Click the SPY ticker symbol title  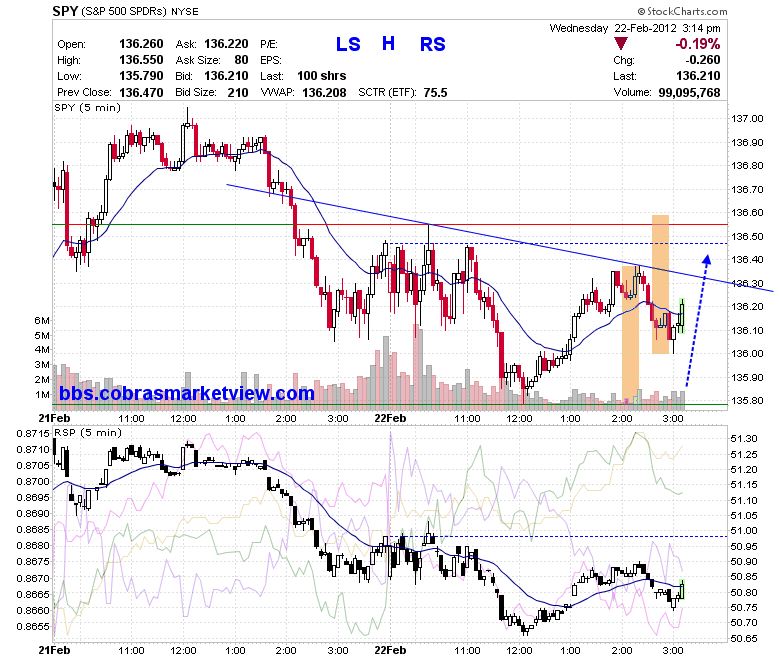click(65, 11)
